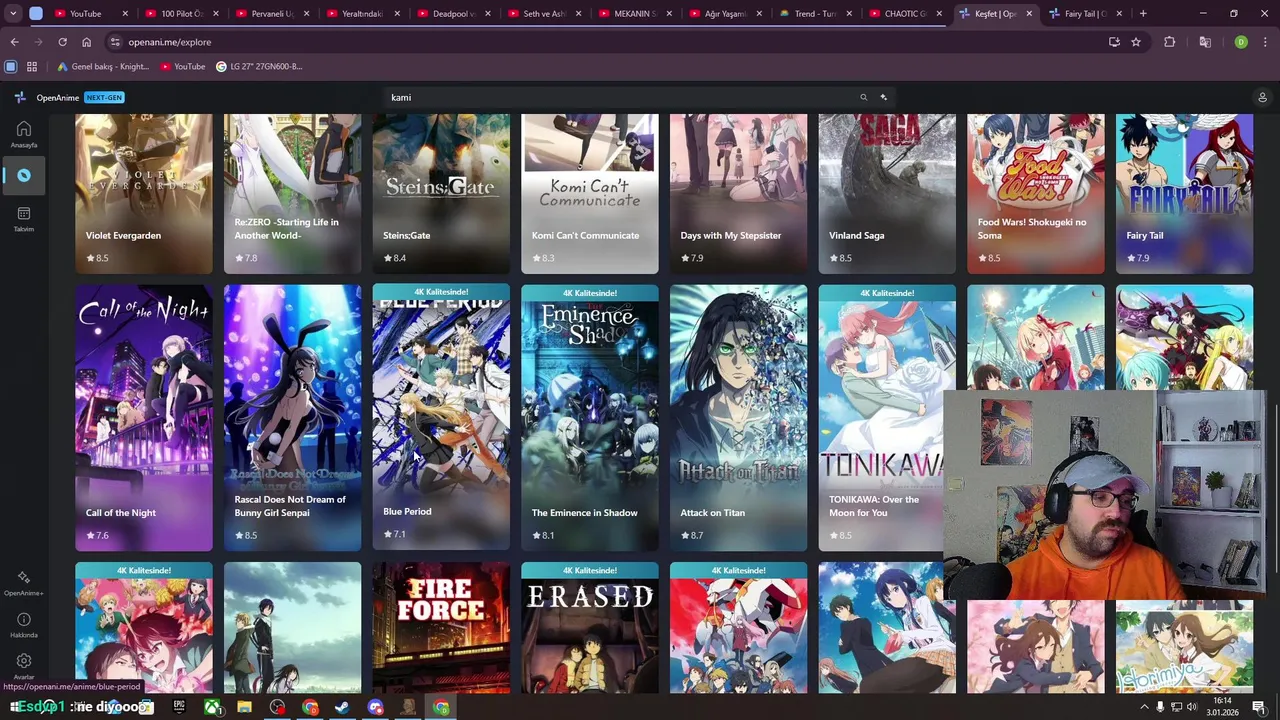Viewport: 1280px width, 720px height.
Task: Open Blue Period card
Action: coord(441,417)
